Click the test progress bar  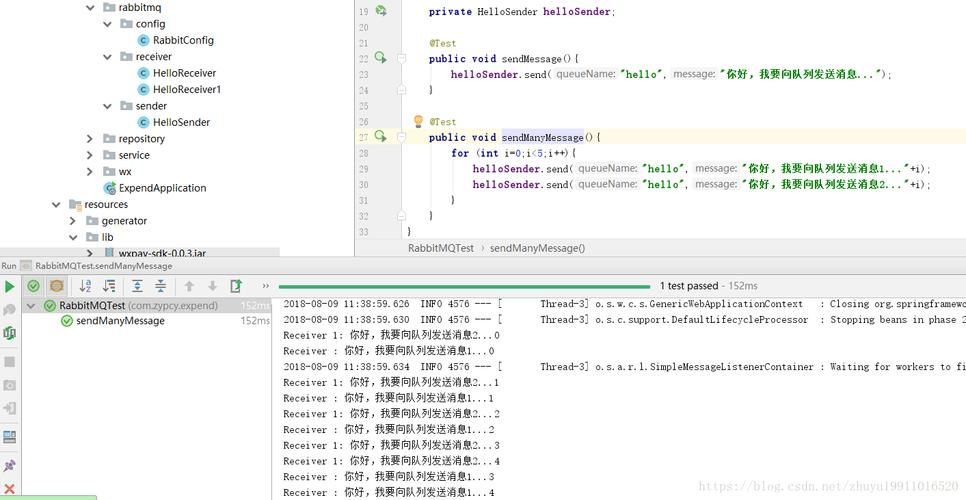point(465,286)
